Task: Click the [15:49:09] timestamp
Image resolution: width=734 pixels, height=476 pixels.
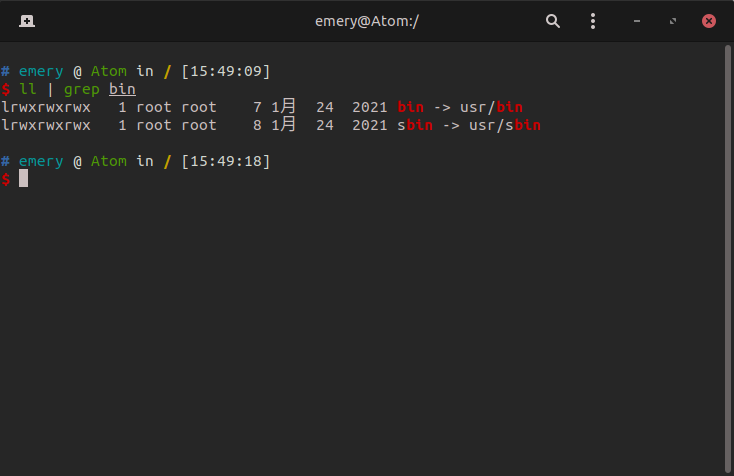Action: tap(225, 71)
